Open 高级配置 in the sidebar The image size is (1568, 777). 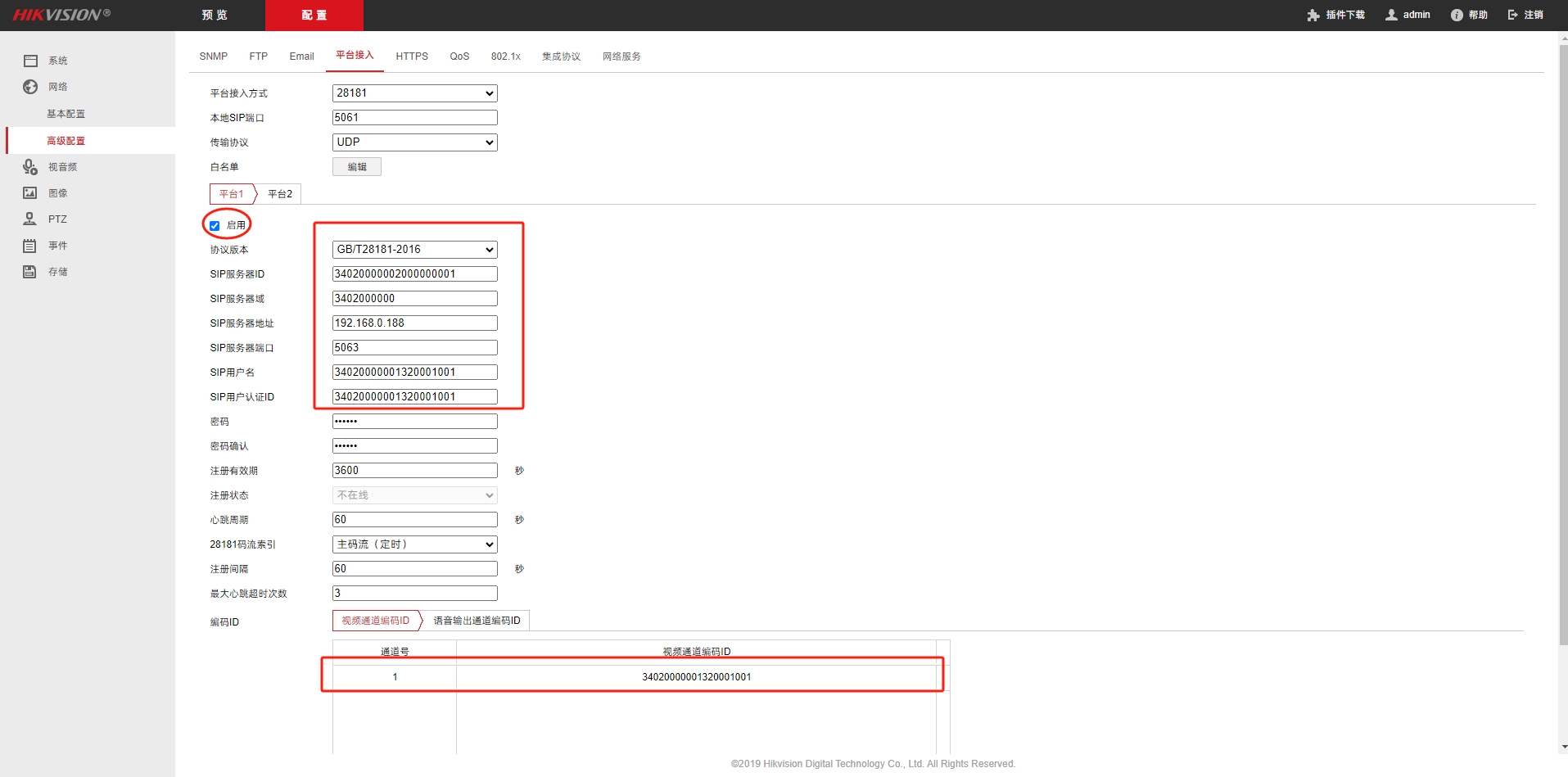point(66,141)
